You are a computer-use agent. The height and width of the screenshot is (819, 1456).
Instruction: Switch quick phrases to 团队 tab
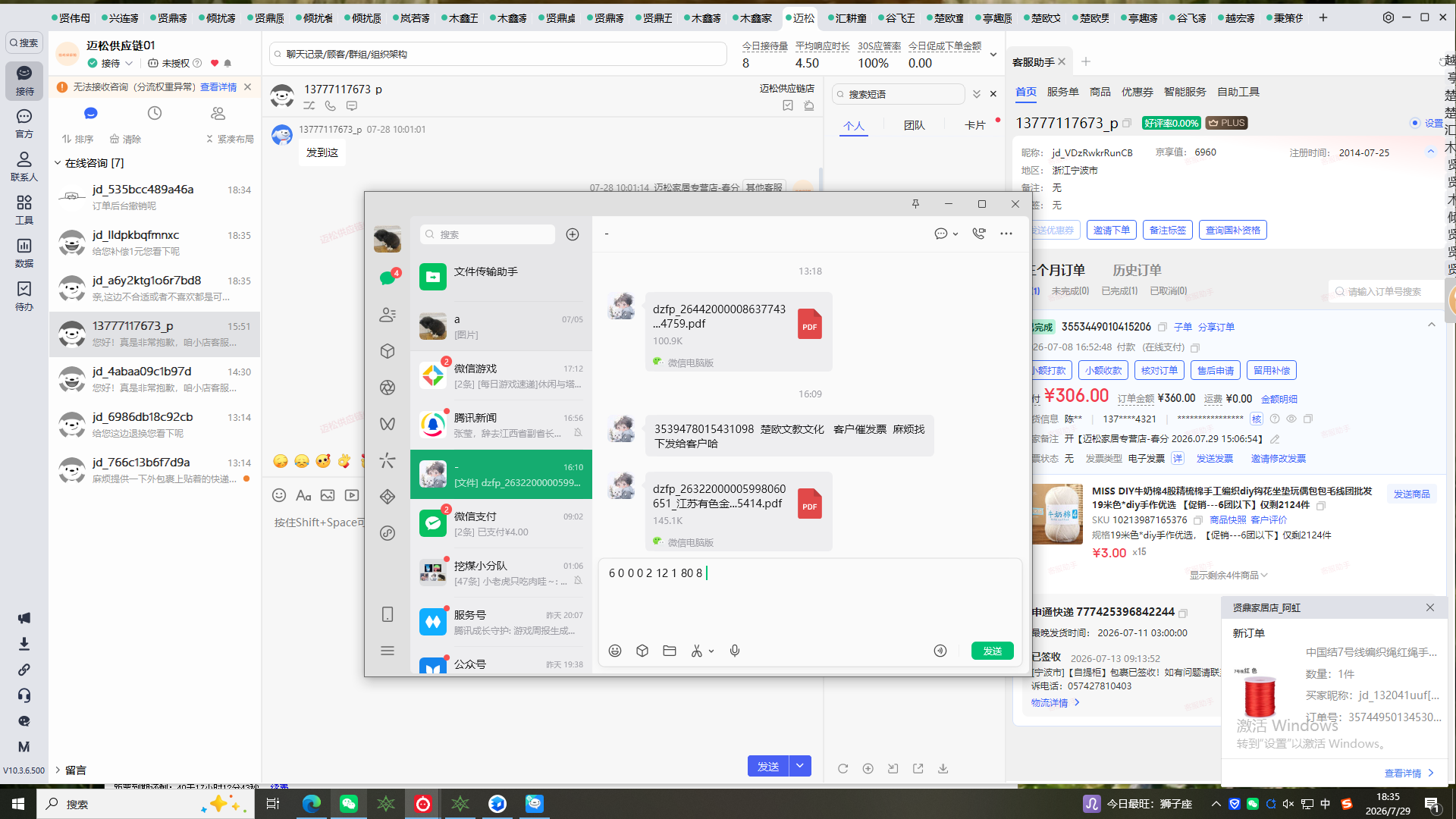pos(914,125)
